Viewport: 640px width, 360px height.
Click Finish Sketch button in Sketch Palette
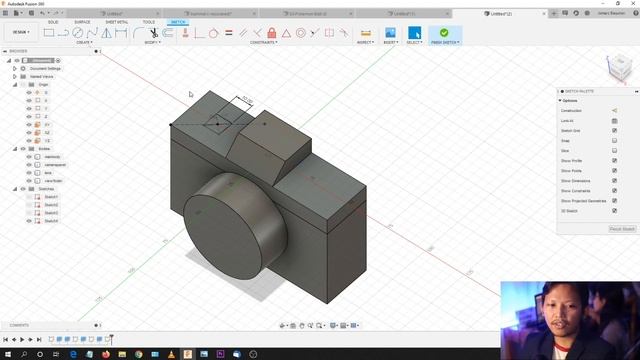[622, 229]
